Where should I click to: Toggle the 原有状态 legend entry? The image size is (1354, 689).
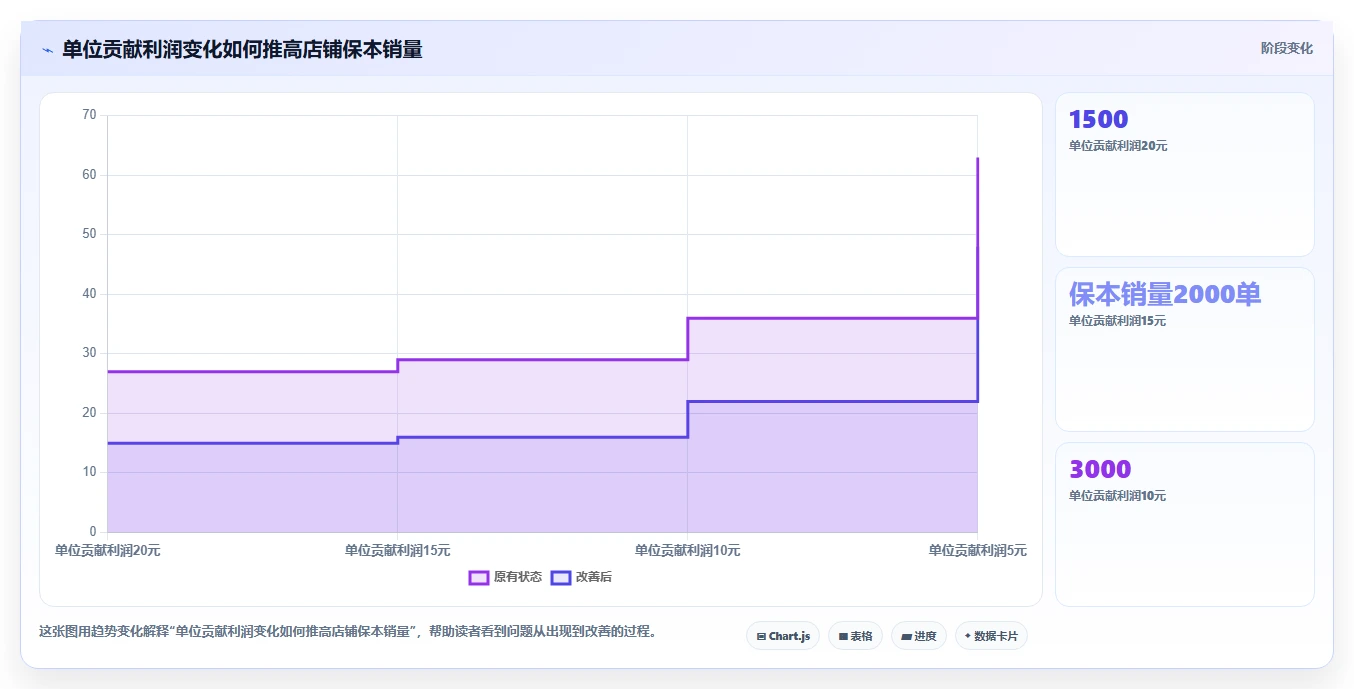point(505,577)
